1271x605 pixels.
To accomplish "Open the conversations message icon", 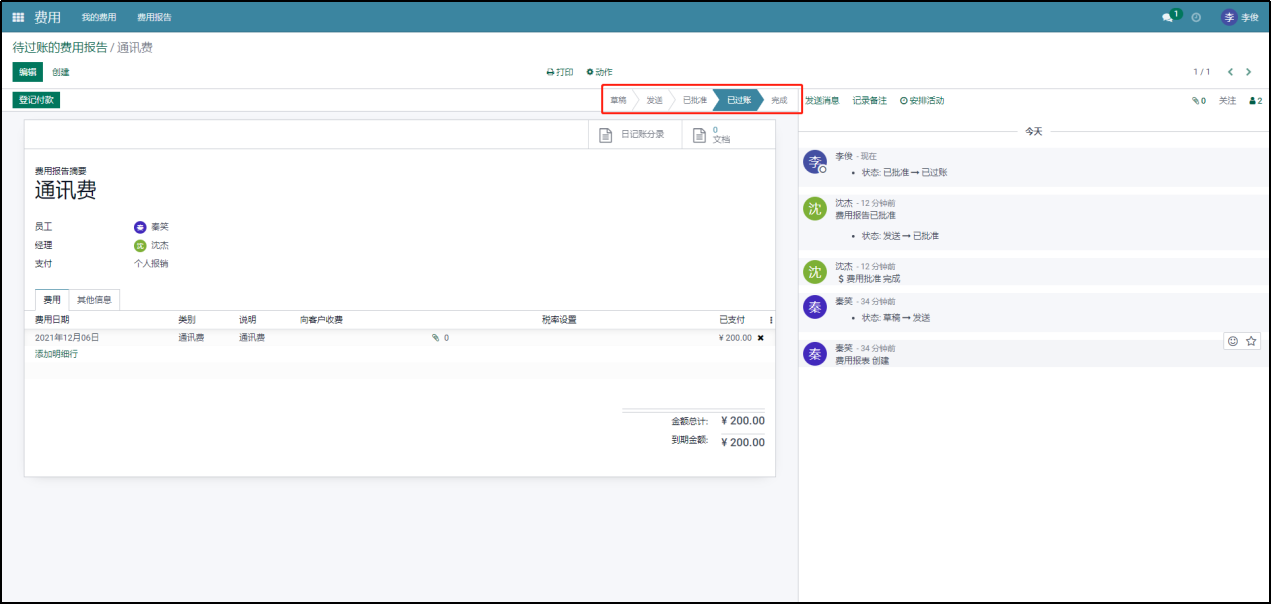I will tap(1167, 17).
